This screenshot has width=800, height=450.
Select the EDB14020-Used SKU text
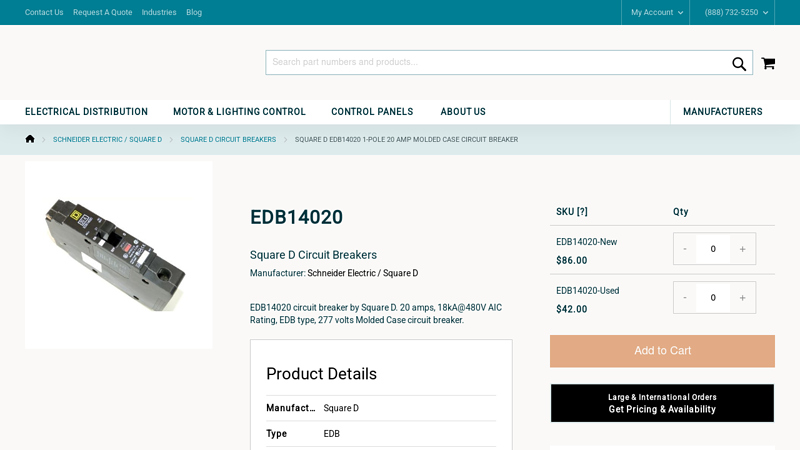tap(587, 290)
